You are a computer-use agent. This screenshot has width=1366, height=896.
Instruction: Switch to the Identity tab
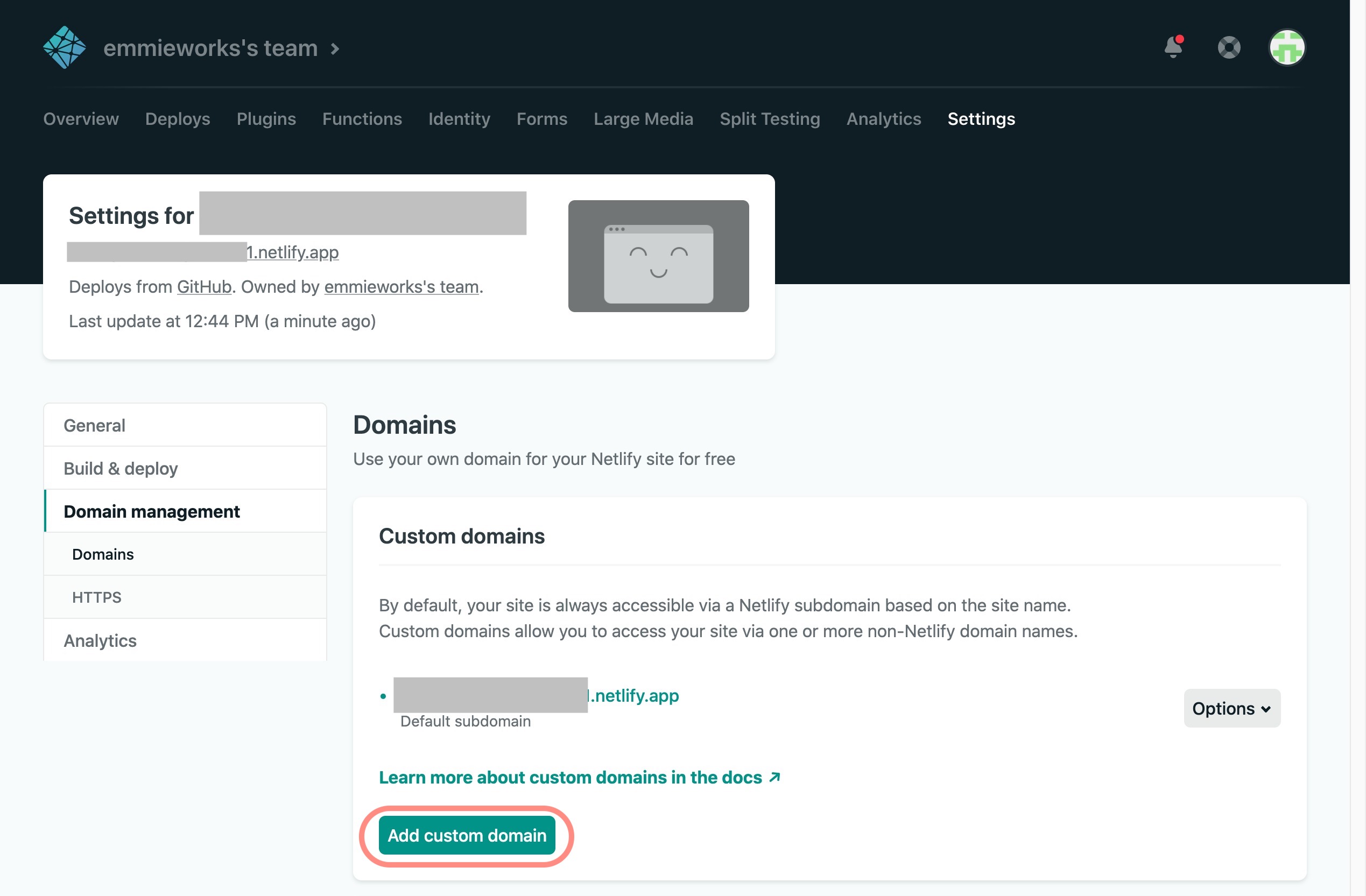[459, 119]
